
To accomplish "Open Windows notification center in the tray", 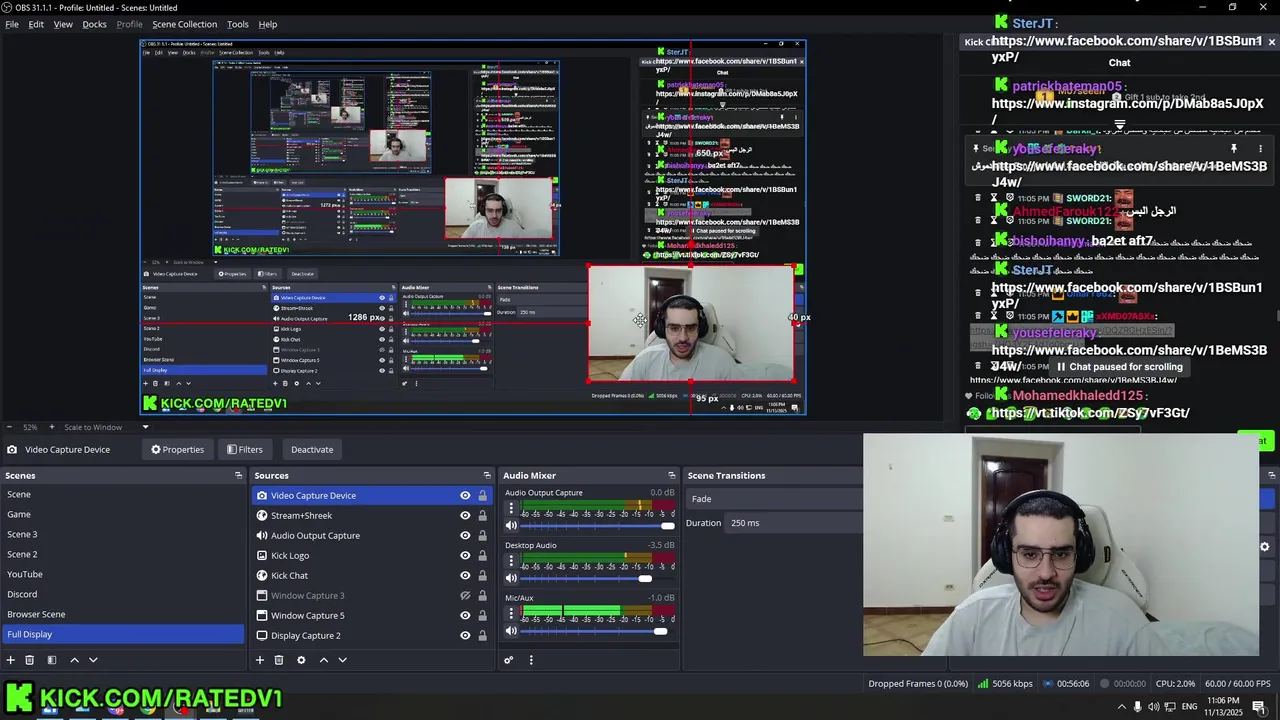I will (1259, 707).
